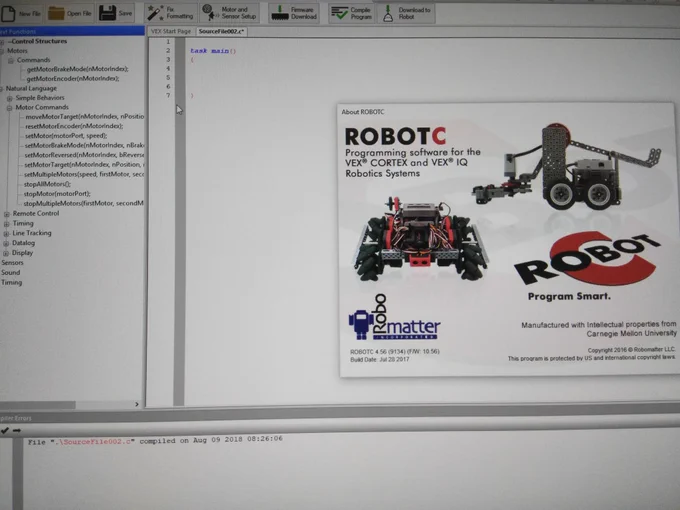The width and height of the screenshot is (680, 510).
Task: Click the Robomatter logo in About dialog
Action: tap(394, 318)
